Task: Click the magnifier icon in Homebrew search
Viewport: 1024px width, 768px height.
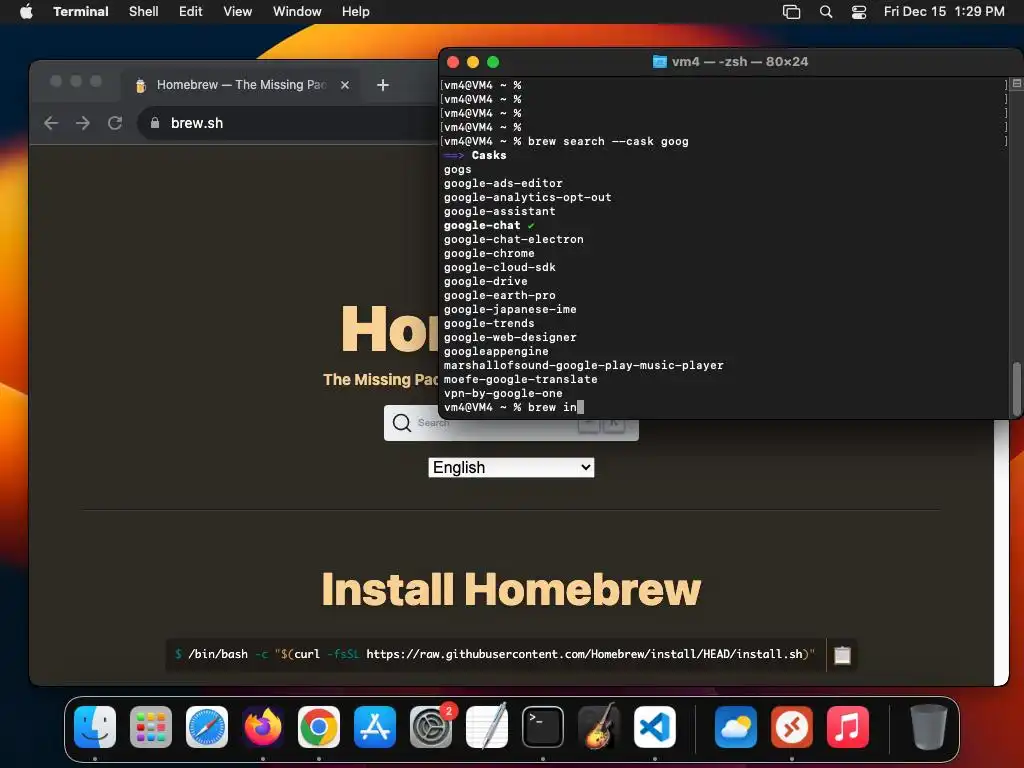Action: tap(402, 423)
